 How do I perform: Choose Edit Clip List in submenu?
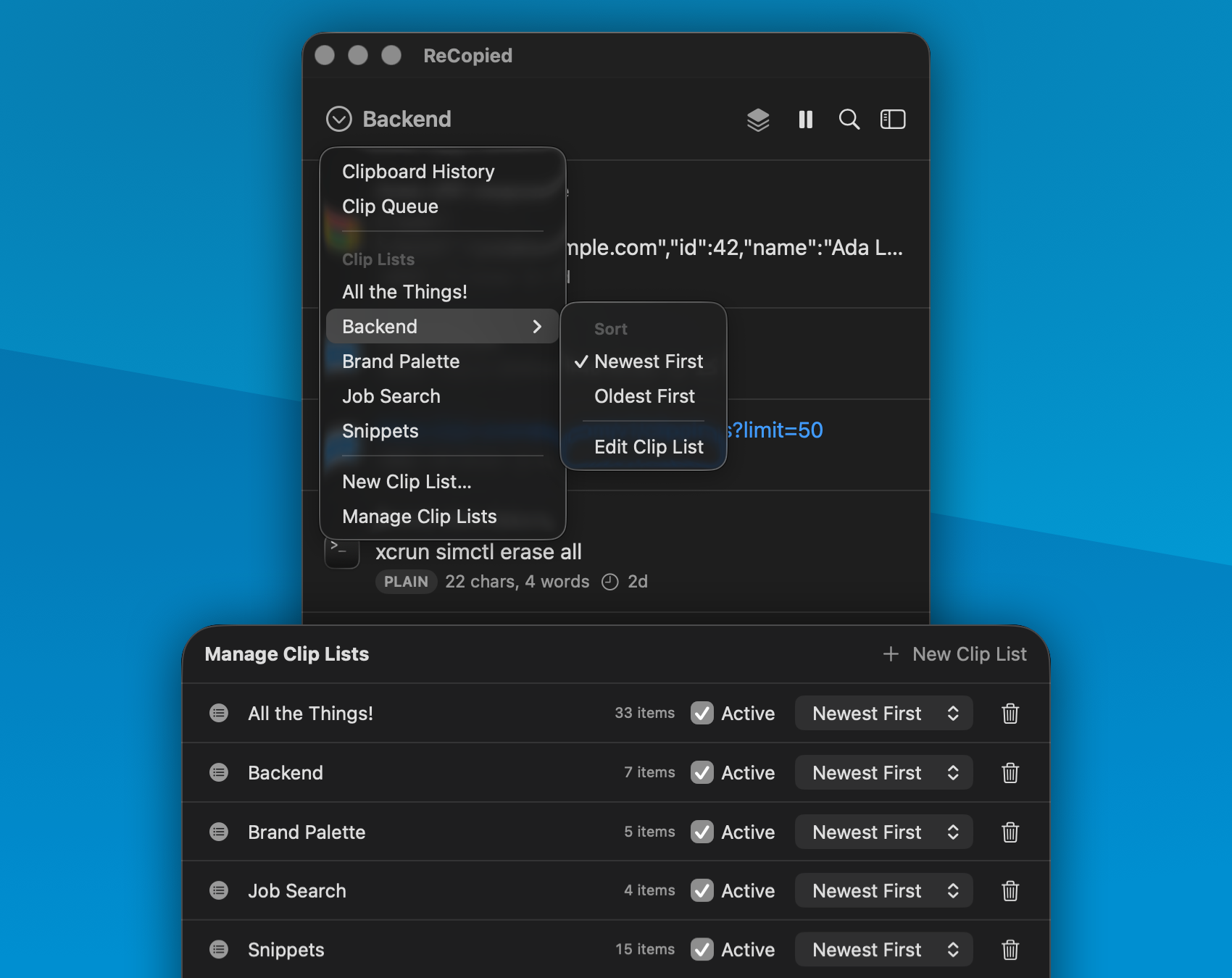tap(644, 447)
